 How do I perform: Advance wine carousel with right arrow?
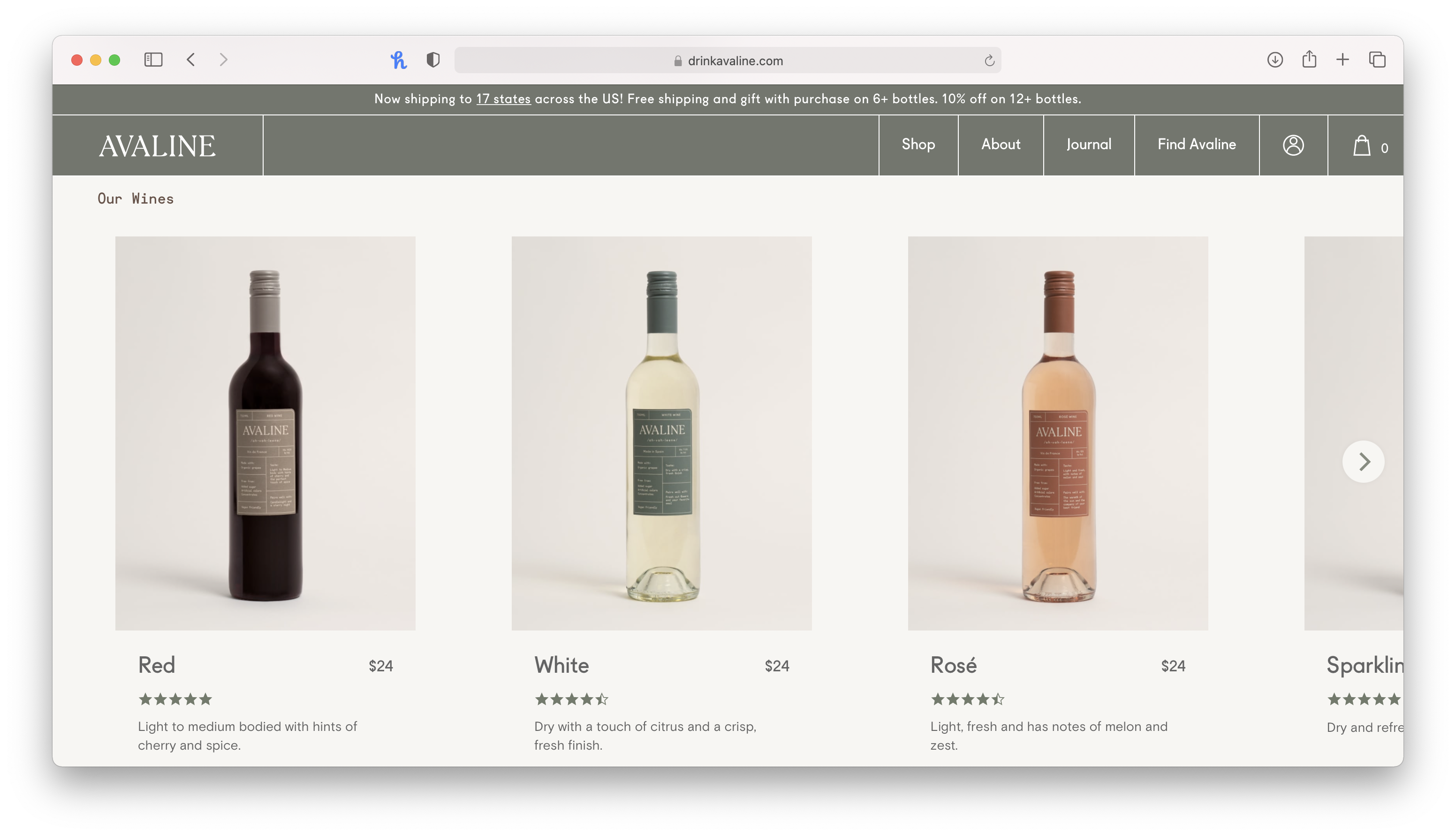1364,461
